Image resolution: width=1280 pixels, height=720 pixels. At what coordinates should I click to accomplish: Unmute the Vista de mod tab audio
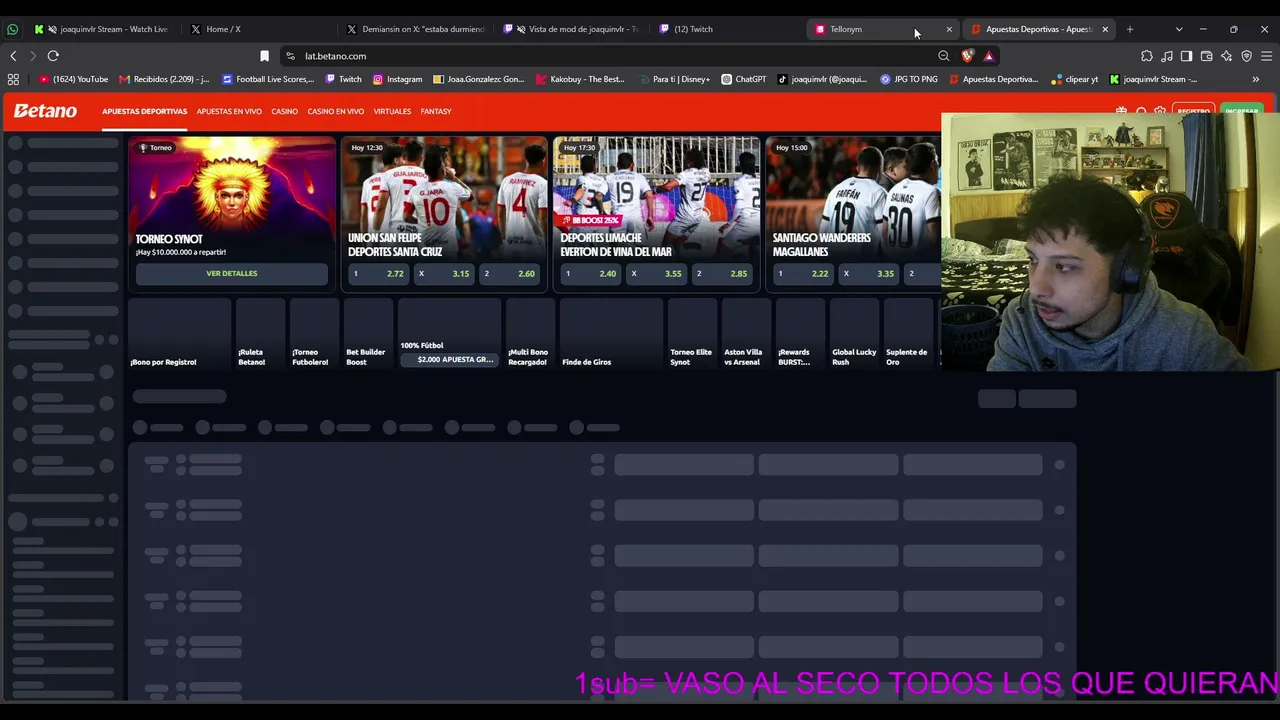(x=521, y=29)
